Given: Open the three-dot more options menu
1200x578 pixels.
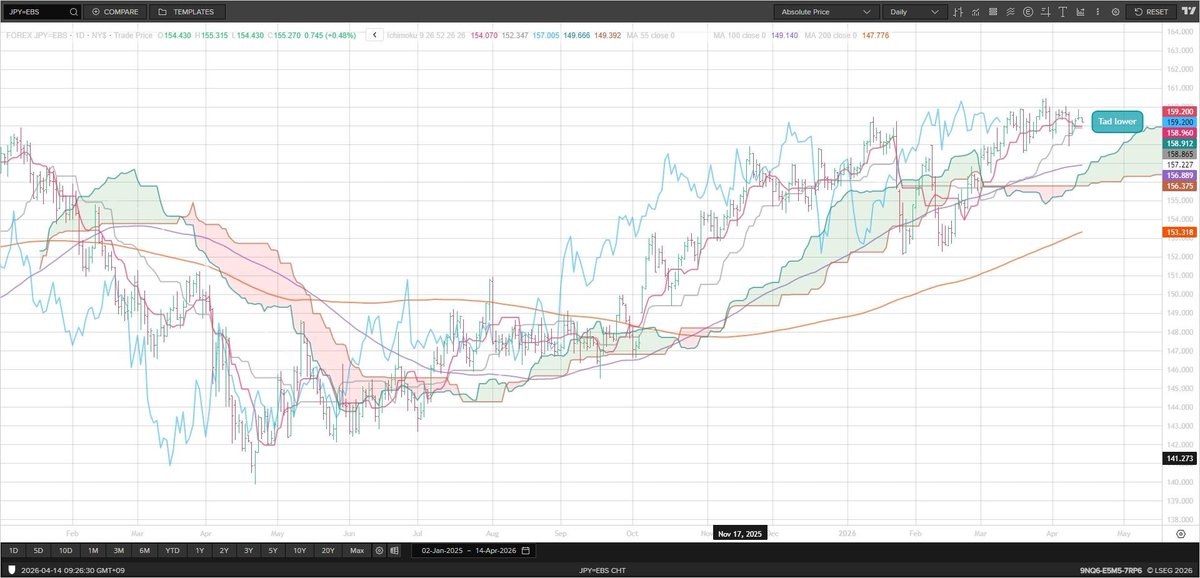Looking at the screenshot, I should (1099, 12).
